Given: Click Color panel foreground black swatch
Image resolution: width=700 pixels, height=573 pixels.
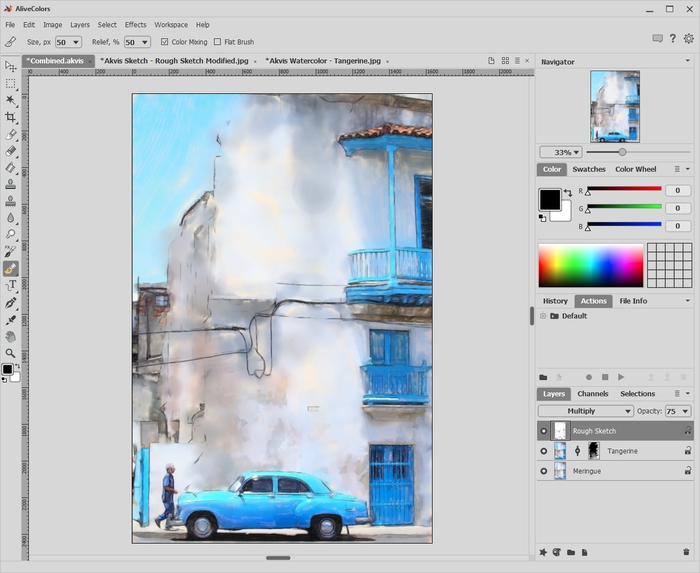Looking at the screenshot, I should (550, 199).
